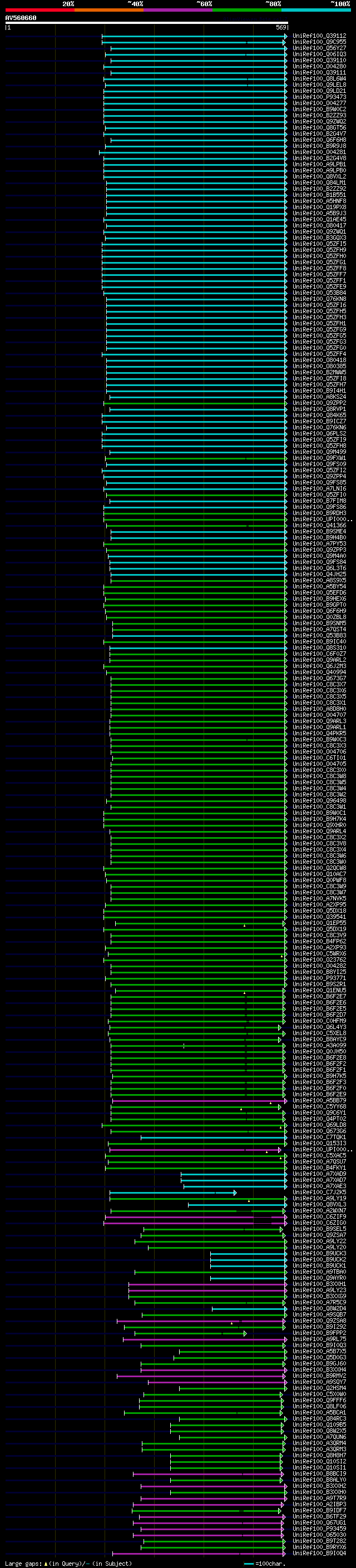The height and width of the screenshot is (1568, 356).
Task: Select the UniRef100_P93459 label
Action: click(319, 1529)
